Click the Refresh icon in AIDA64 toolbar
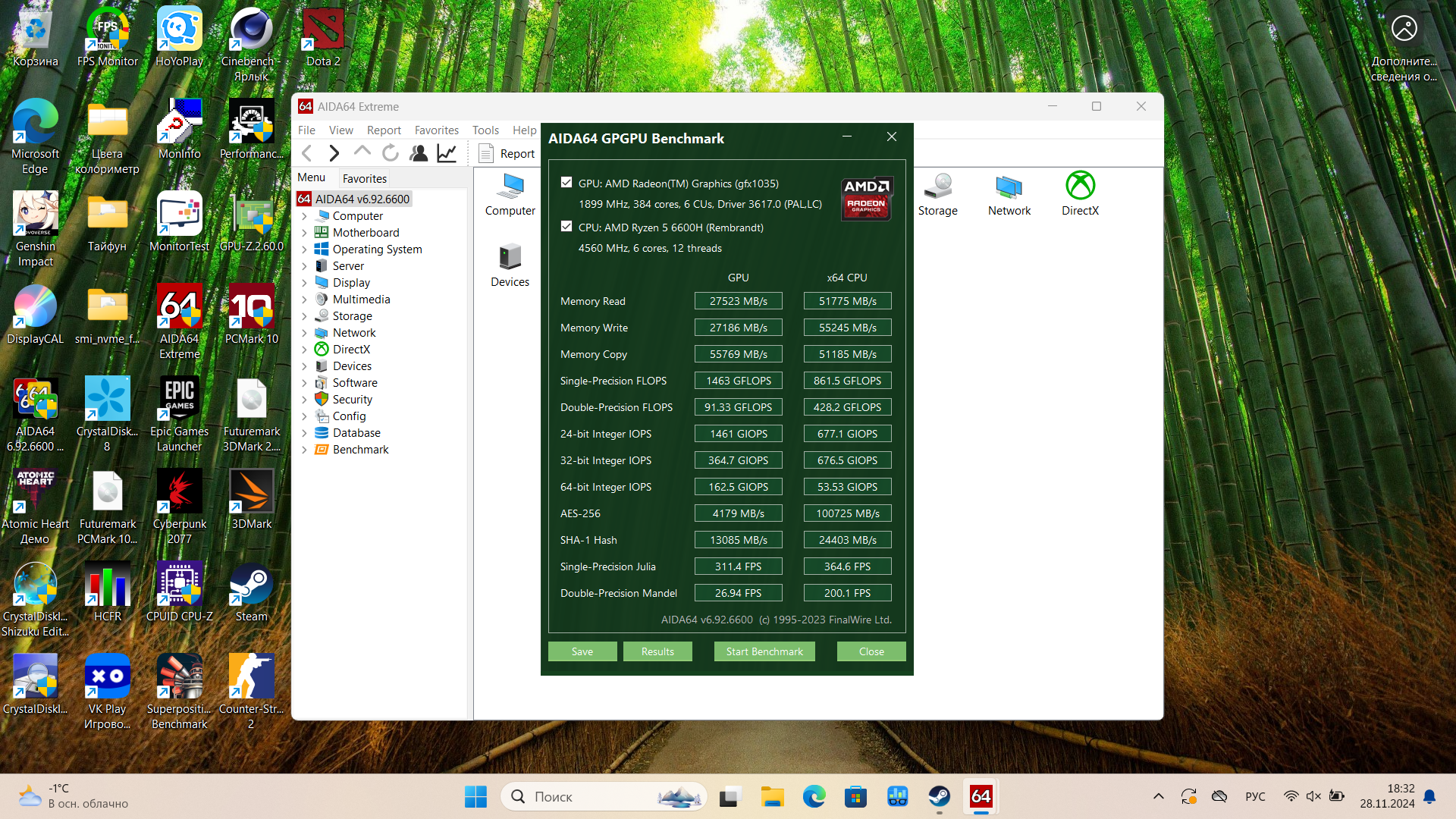1456x819 pixels. click(391, 153)
